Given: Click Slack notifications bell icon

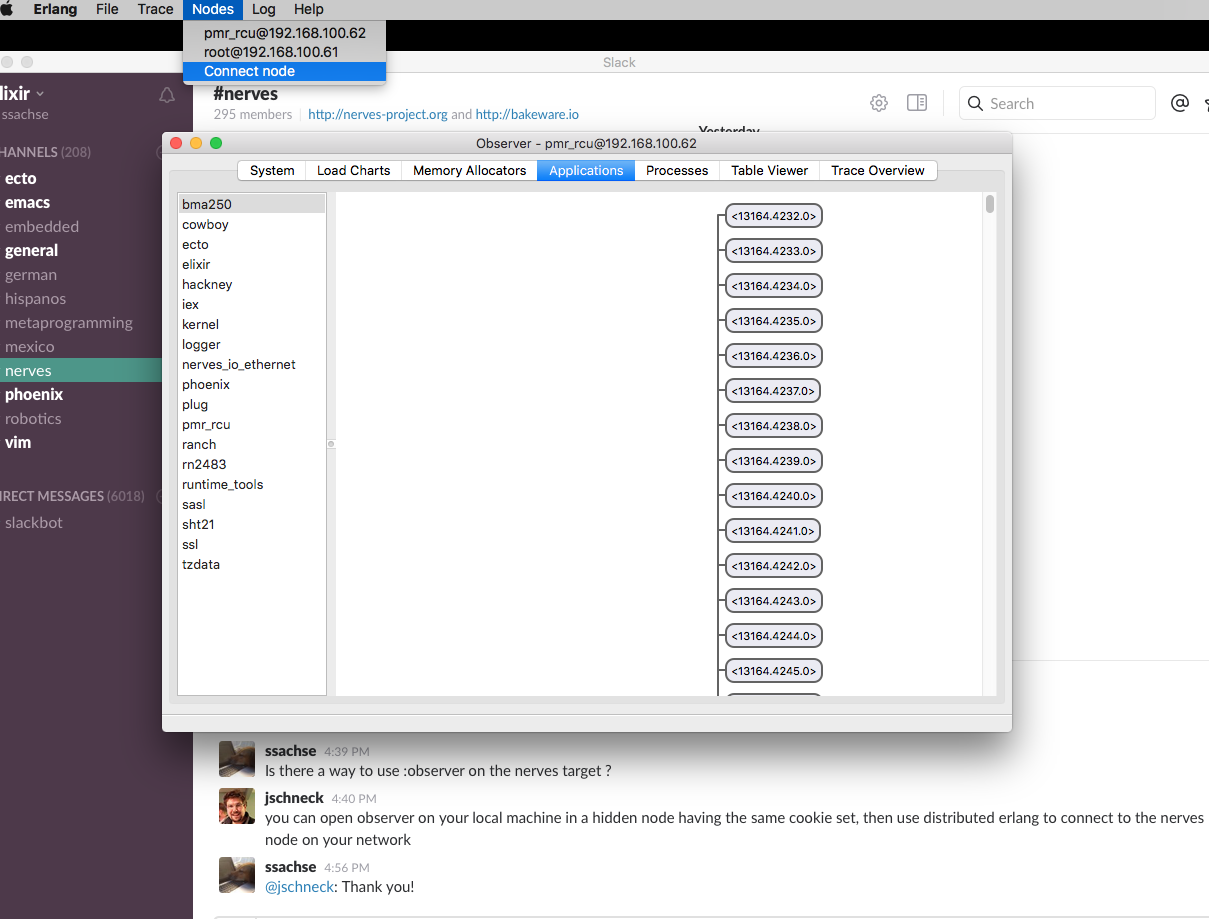Looking at the screenshot, I should pyautogui.click(x=167, y=95).
